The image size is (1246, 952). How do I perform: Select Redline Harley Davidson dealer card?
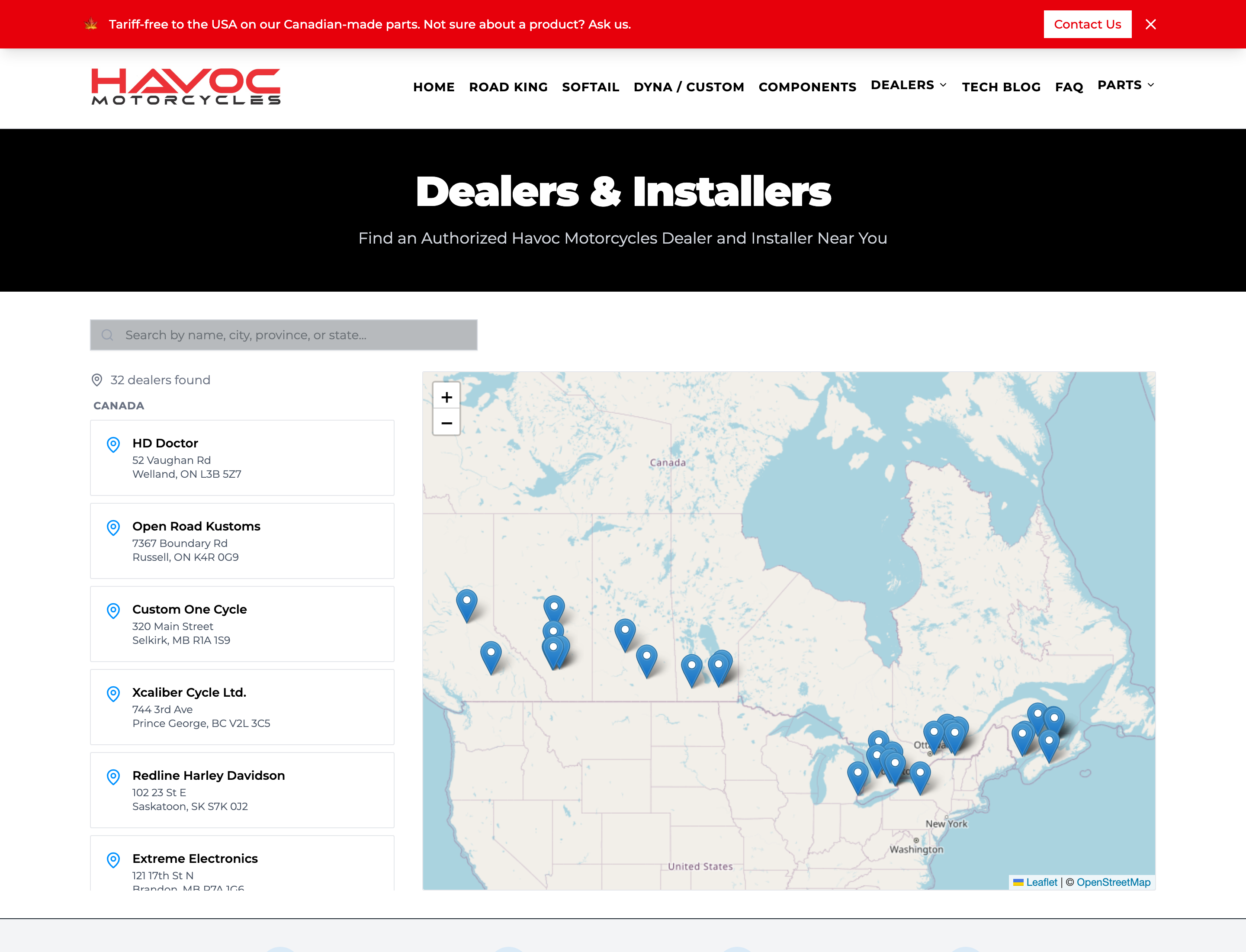coord(242,790)
